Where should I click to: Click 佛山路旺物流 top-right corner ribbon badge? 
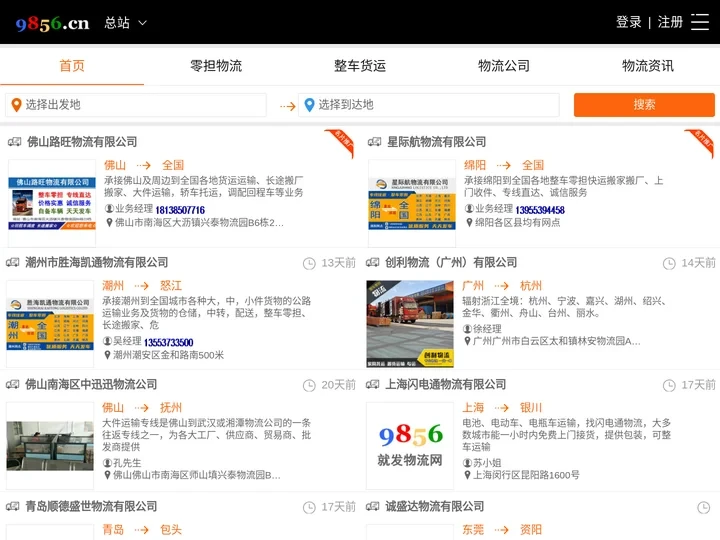coord(341,143)
